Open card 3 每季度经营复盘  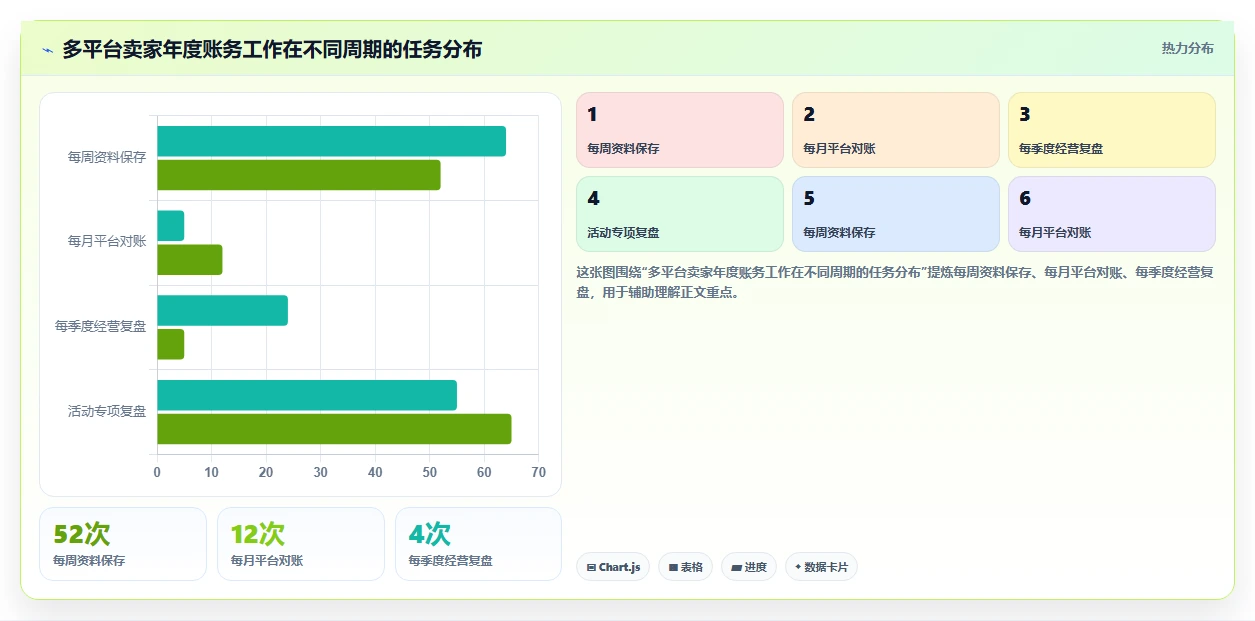pyautogui.click(x=1112, y=130)
